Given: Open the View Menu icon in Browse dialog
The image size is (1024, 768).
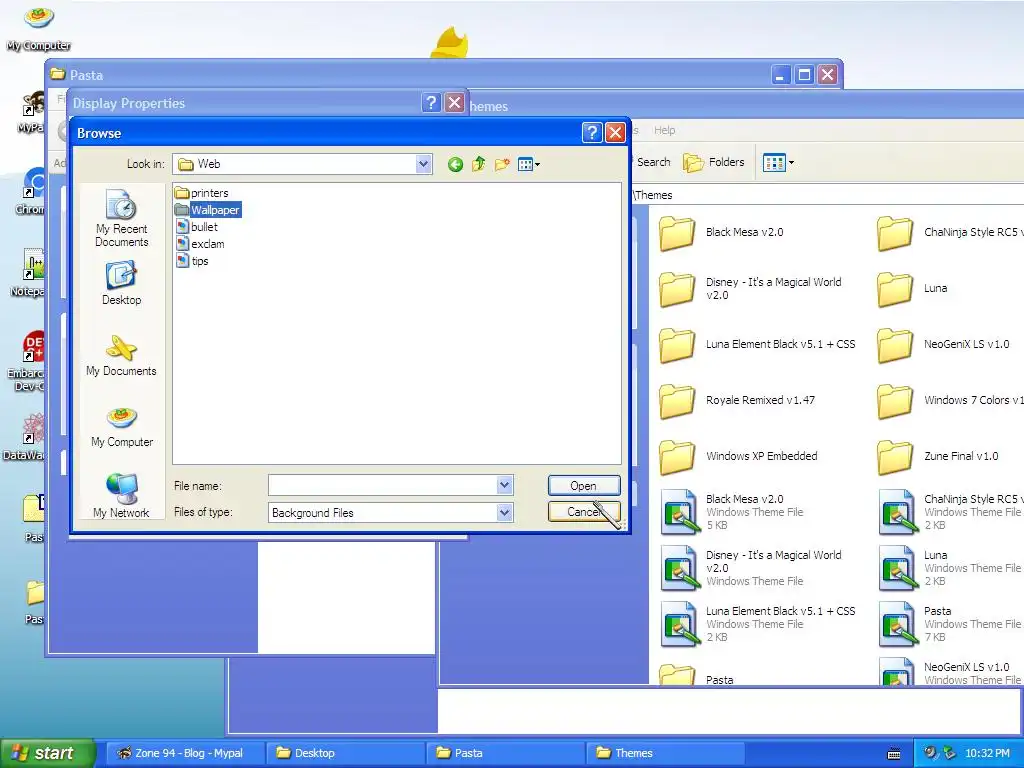Looking at the screenshot, I should coord(528,164).
